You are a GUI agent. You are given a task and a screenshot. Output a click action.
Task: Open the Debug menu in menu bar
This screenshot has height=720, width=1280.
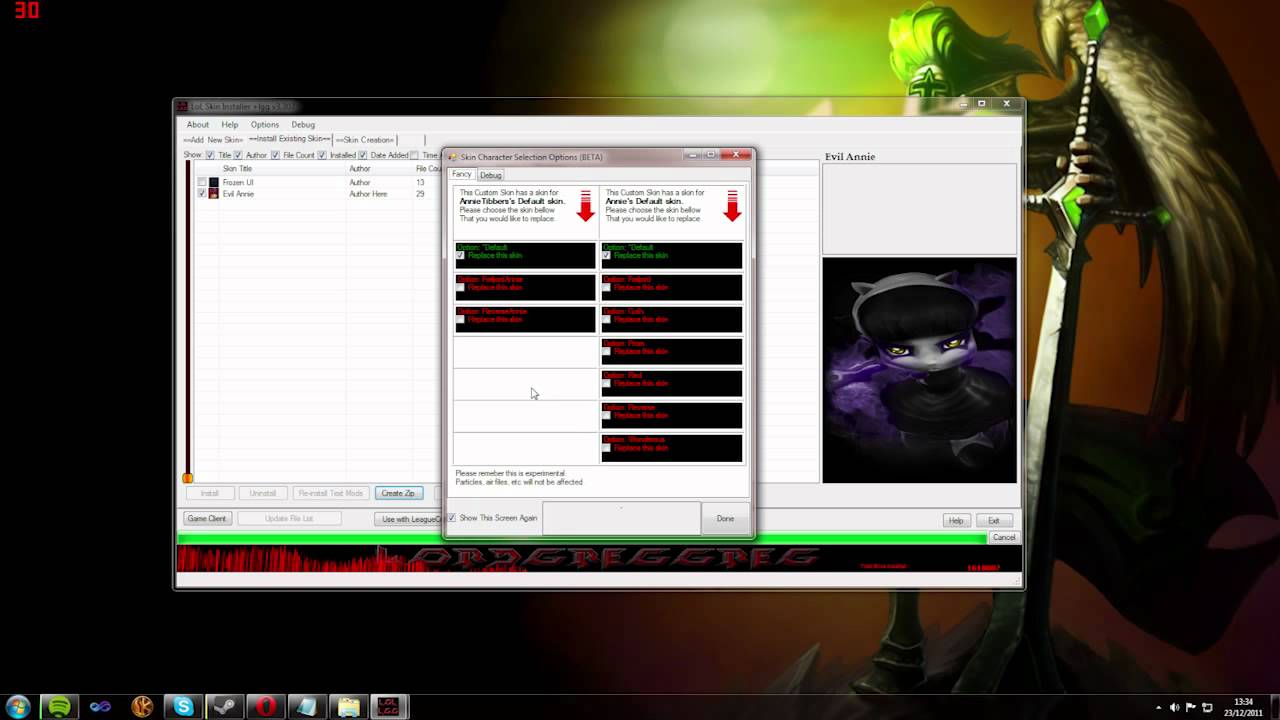(303, 125)
